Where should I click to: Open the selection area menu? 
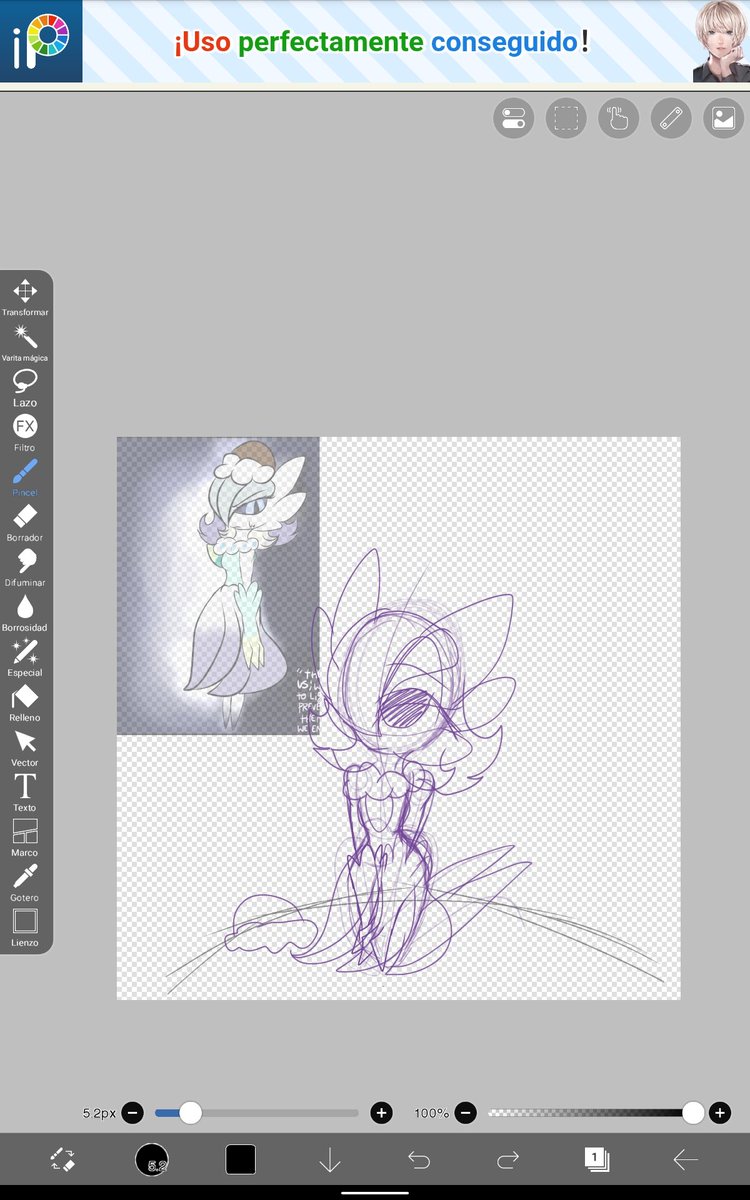pyautogui.click(x=566, y=118)
